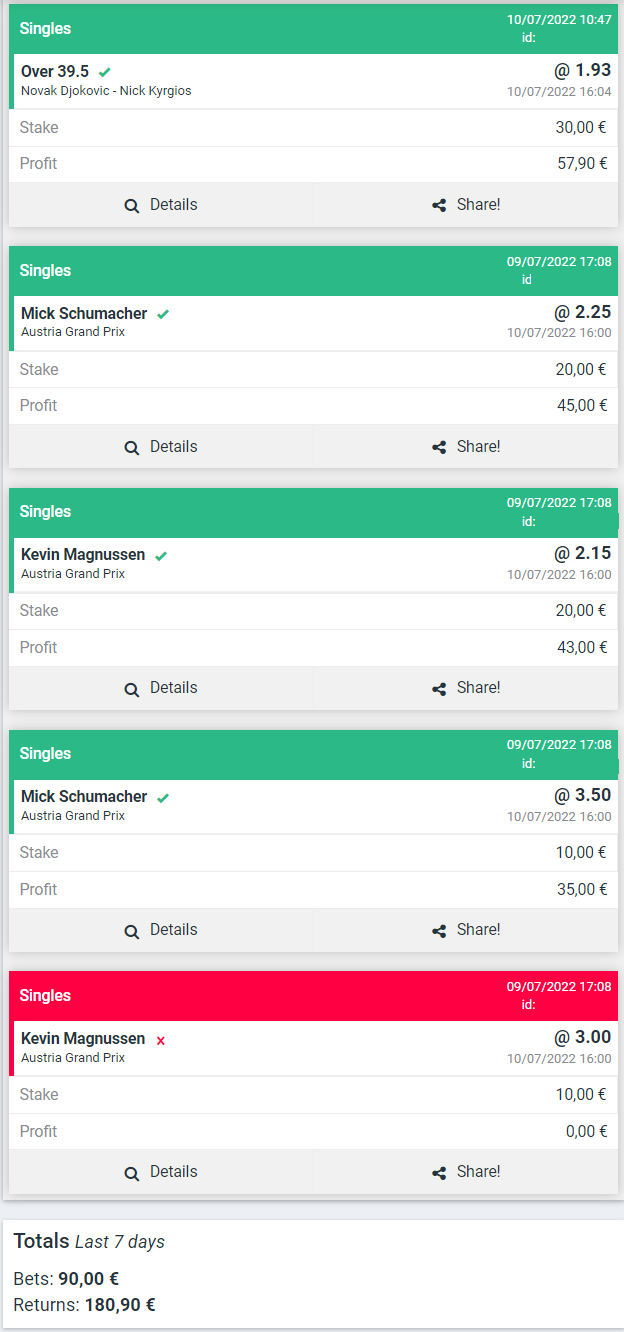Click the Mick Schumacher selection at odds 3.50
Screen dimensions: 624x1332
tap(84, 797)
